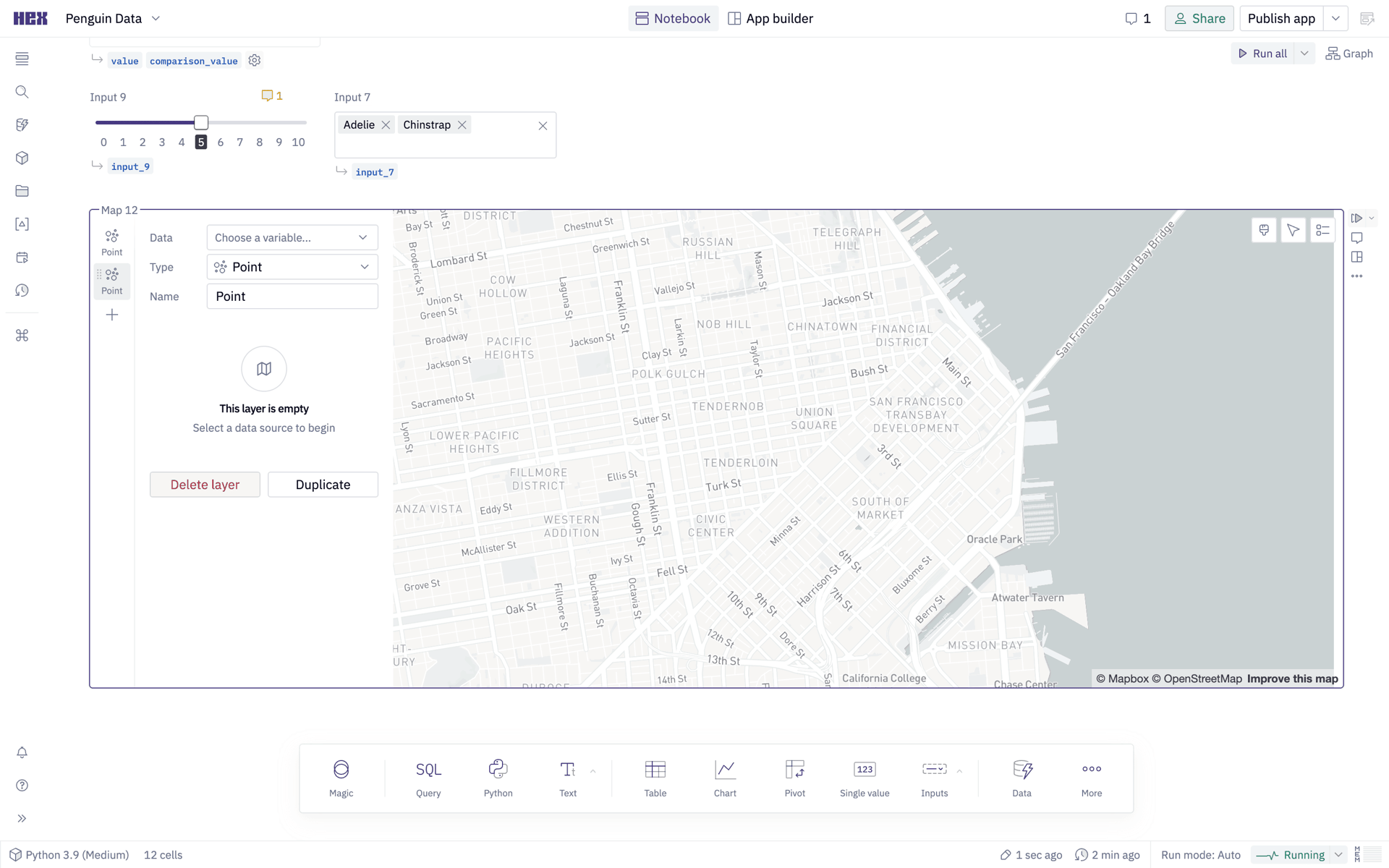Click the Share button

(x=1199, y=19)
